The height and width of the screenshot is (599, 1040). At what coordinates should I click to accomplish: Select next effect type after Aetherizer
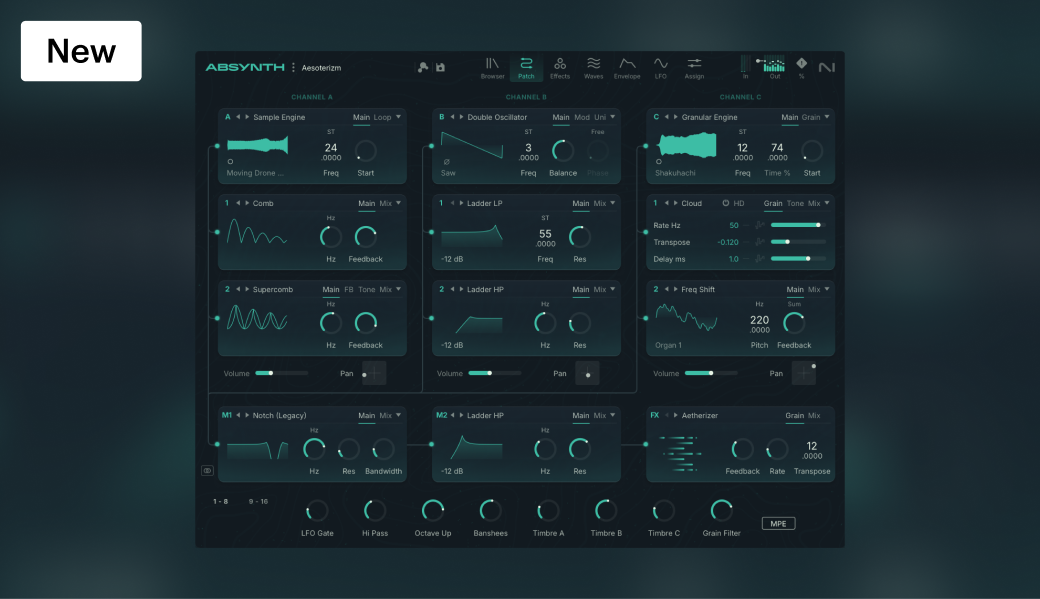click(x=676, y=415)
